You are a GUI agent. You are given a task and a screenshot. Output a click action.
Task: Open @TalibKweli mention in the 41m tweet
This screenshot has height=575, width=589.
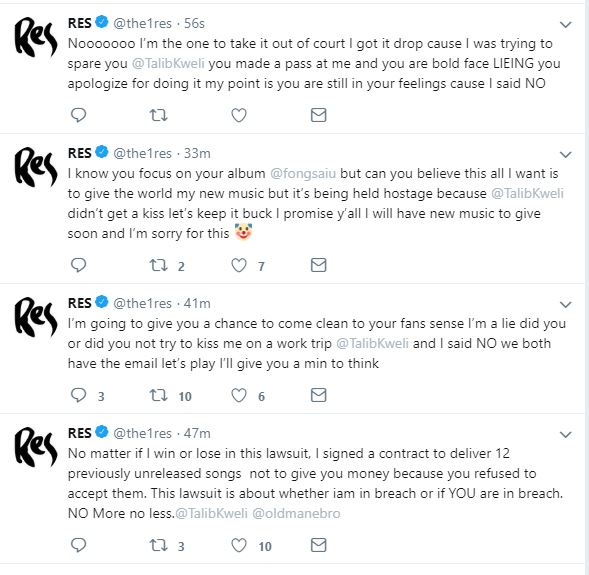point(372,344)
